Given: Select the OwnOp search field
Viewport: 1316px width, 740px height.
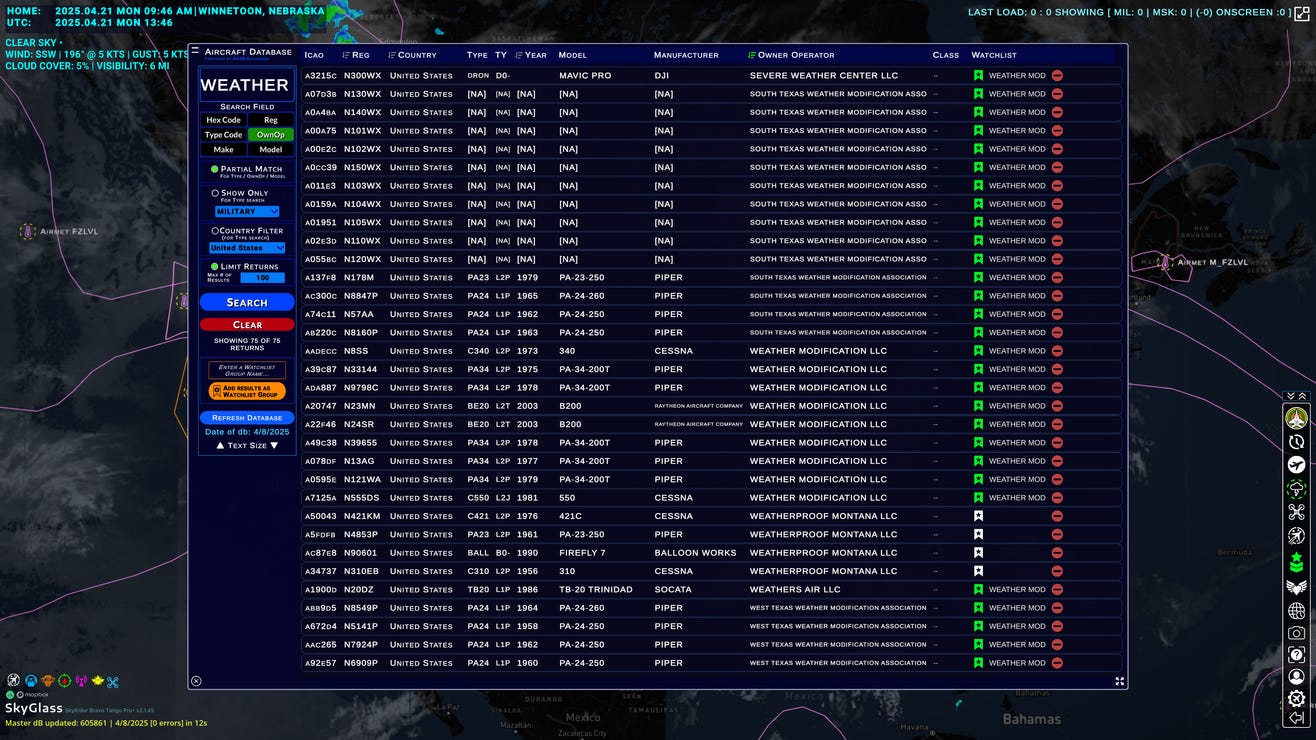Looking at the screenshot, I should coord(271,135).
